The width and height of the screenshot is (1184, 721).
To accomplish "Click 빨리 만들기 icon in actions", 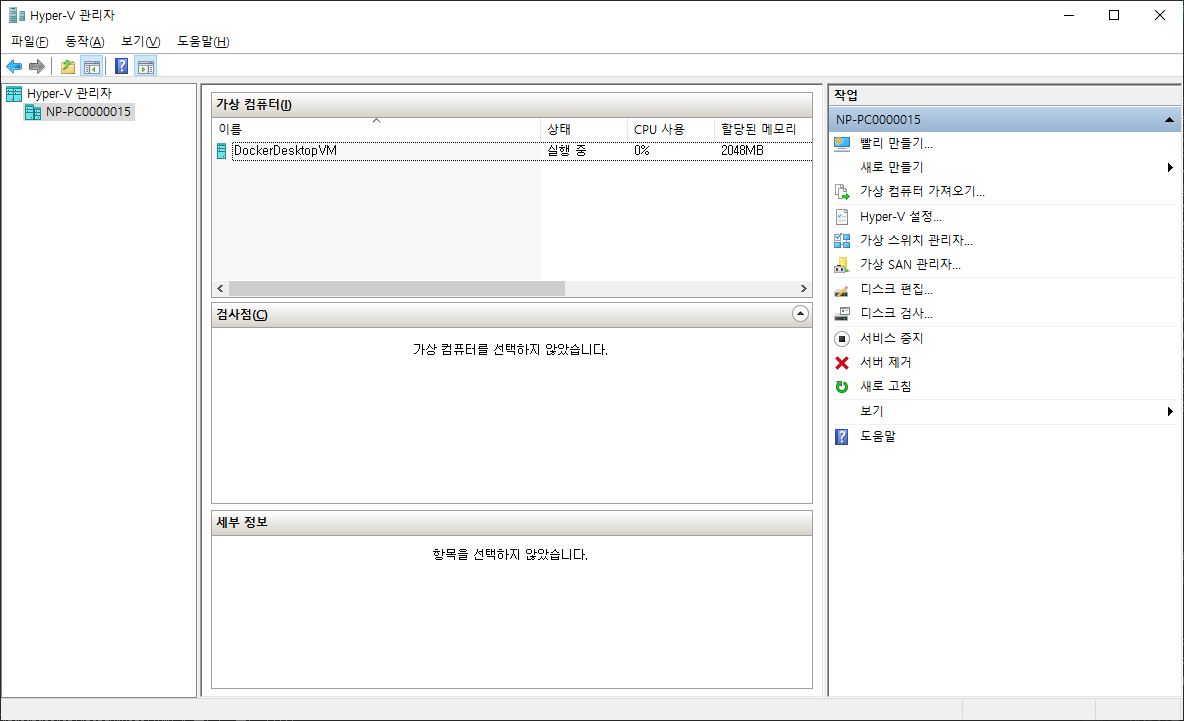I will click(842, 143).
